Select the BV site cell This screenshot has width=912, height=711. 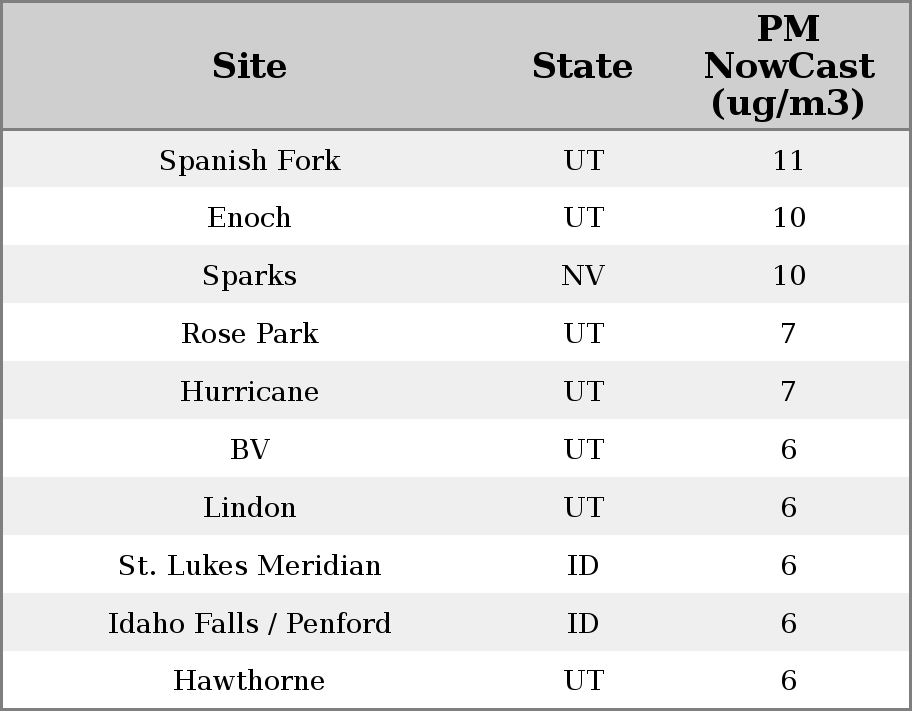pos(249,450)
